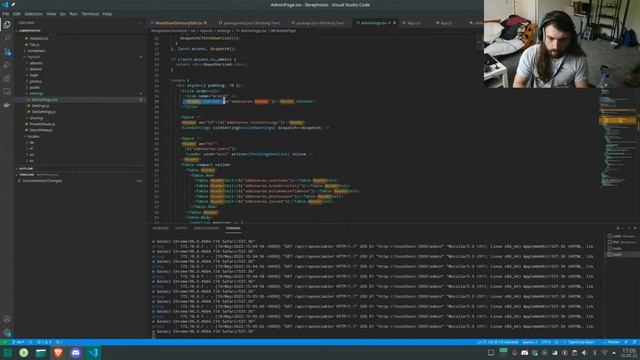Open the Accounts icon in activity bar
This screenshot has height=360, width=640.
tap(7, 319)
